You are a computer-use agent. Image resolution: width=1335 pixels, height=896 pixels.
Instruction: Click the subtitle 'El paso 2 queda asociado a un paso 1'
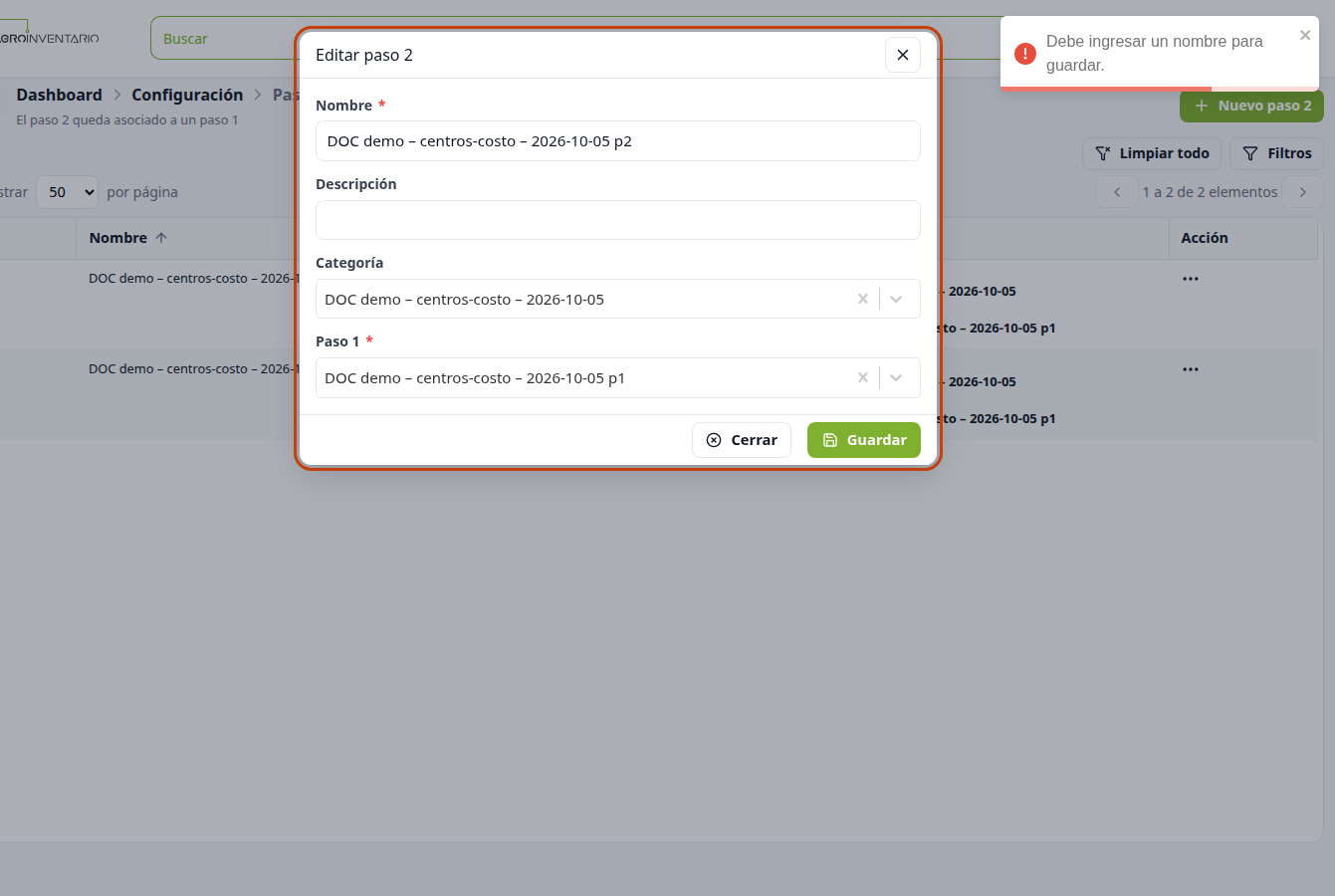point(127,119)
